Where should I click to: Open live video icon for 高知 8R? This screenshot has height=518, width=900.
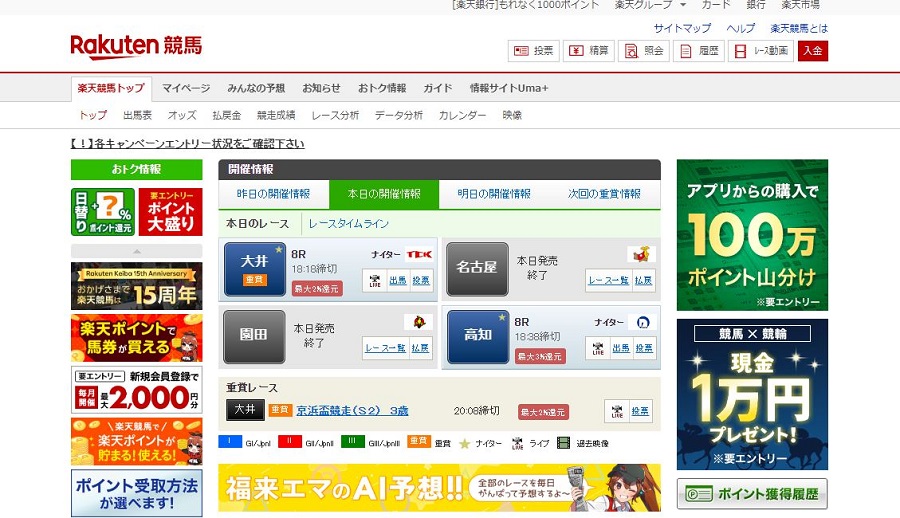(x=598, y=348)
